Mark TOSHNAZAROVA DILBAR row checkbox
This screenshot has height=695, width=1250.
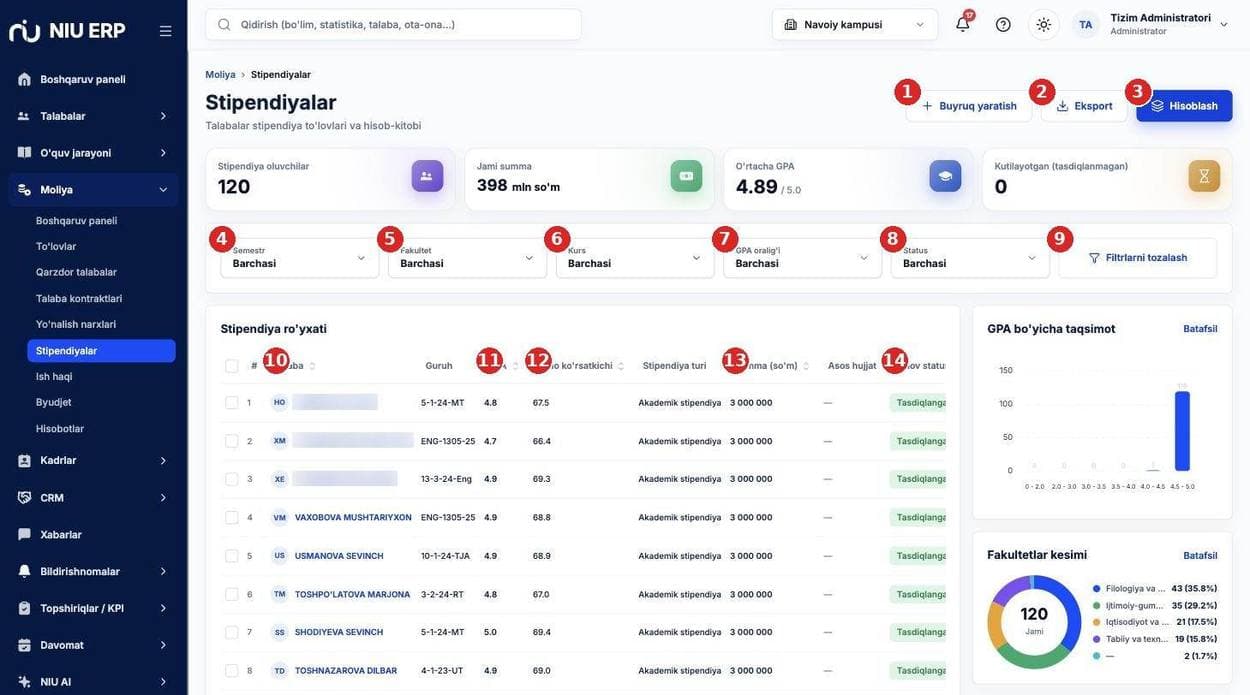click(x=232, y=671)
